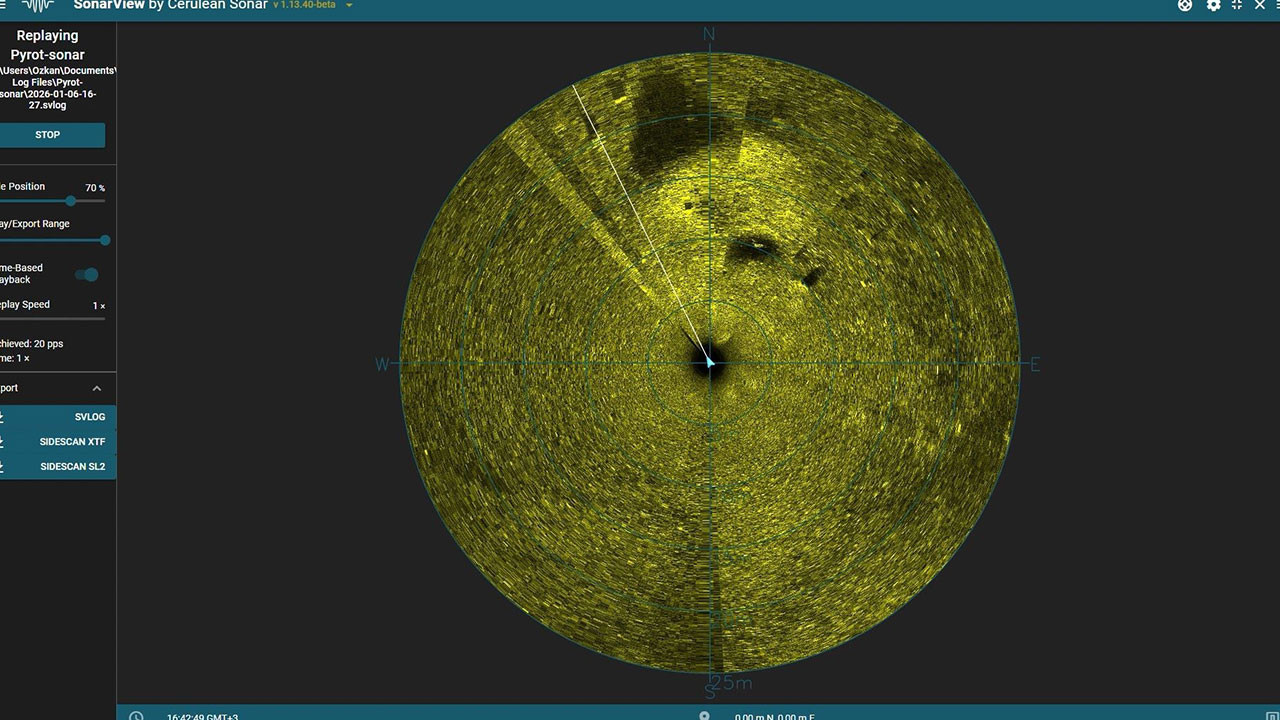Exit fullscreen with the collapse arrows icon
The image size is (1280, 720).
1237,5
